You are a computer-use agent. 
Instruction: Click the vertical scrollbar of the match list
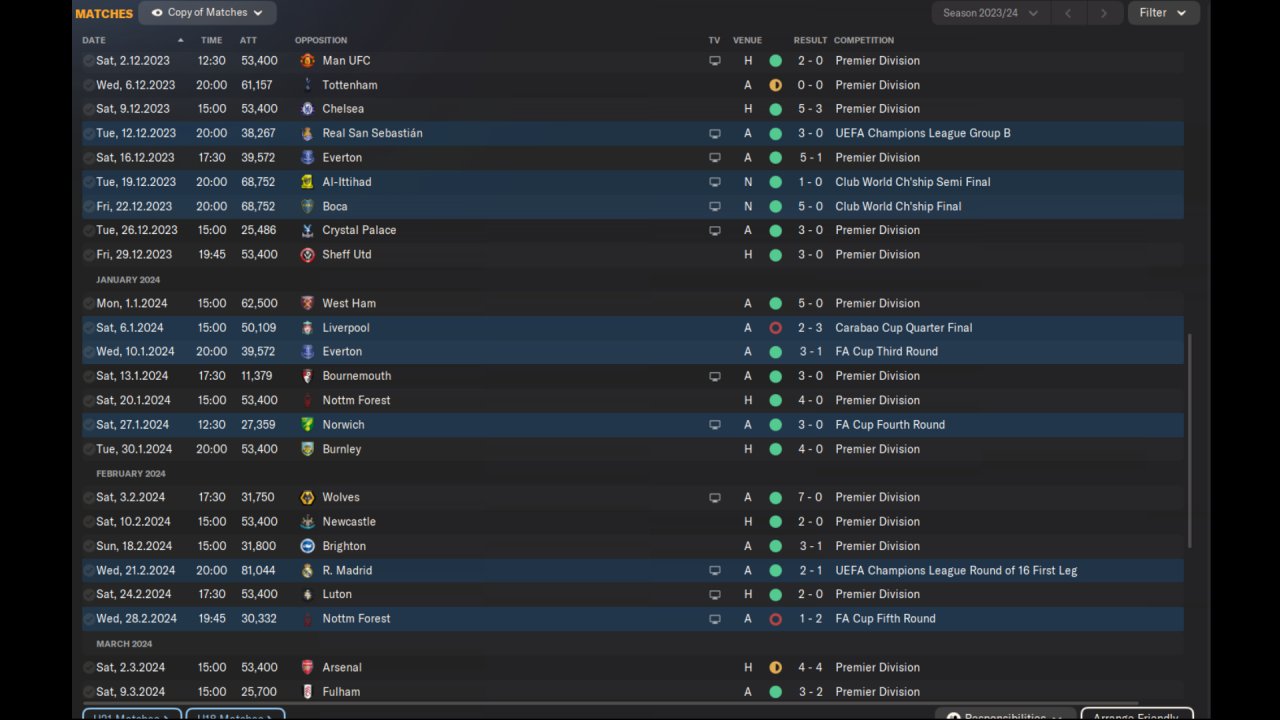(1189, 440)
